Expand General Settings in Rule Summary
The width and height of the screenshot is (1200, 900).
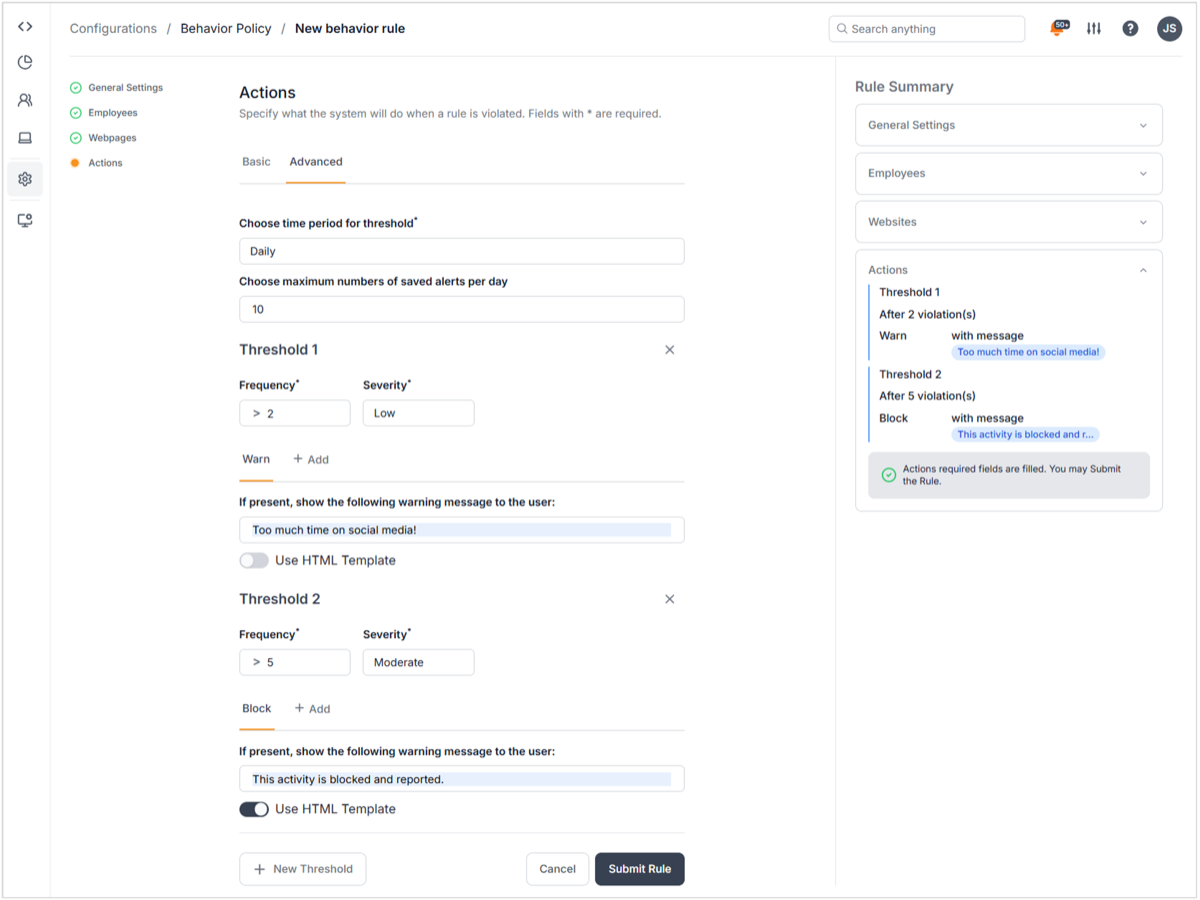1009,125
